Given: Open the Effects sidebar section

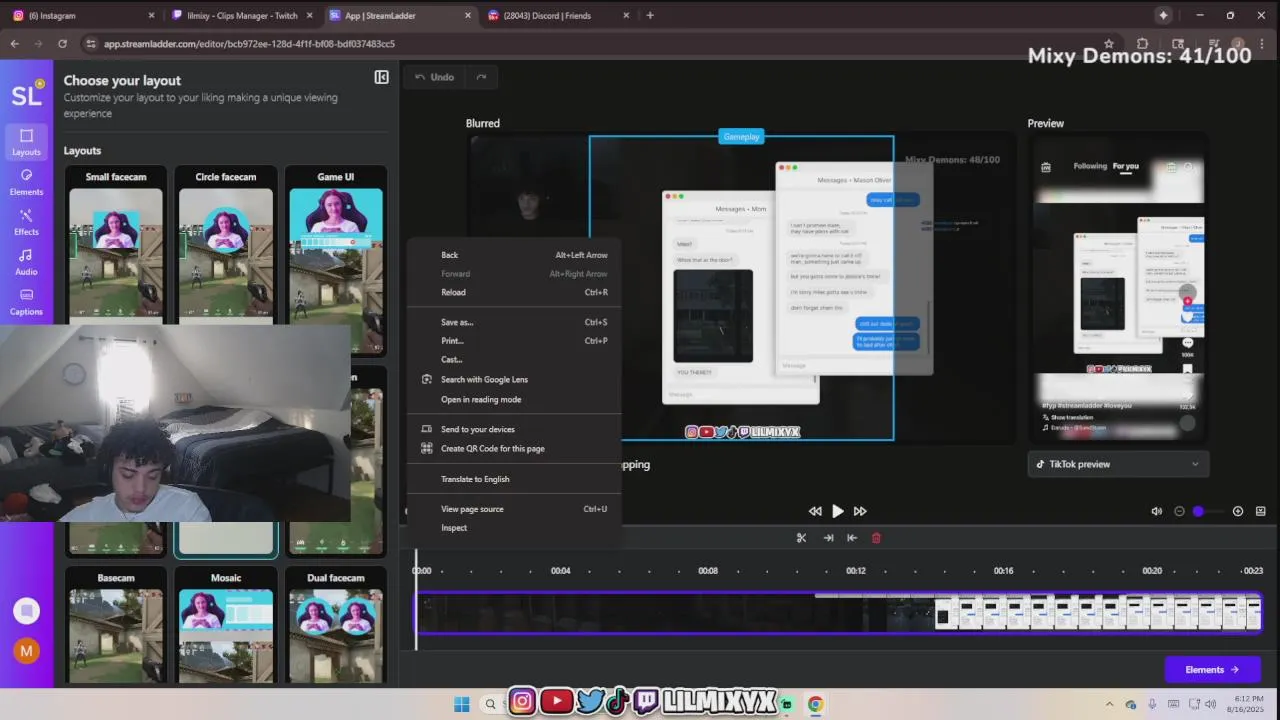Looking at the screenshot, I should [x=26, y=222].
